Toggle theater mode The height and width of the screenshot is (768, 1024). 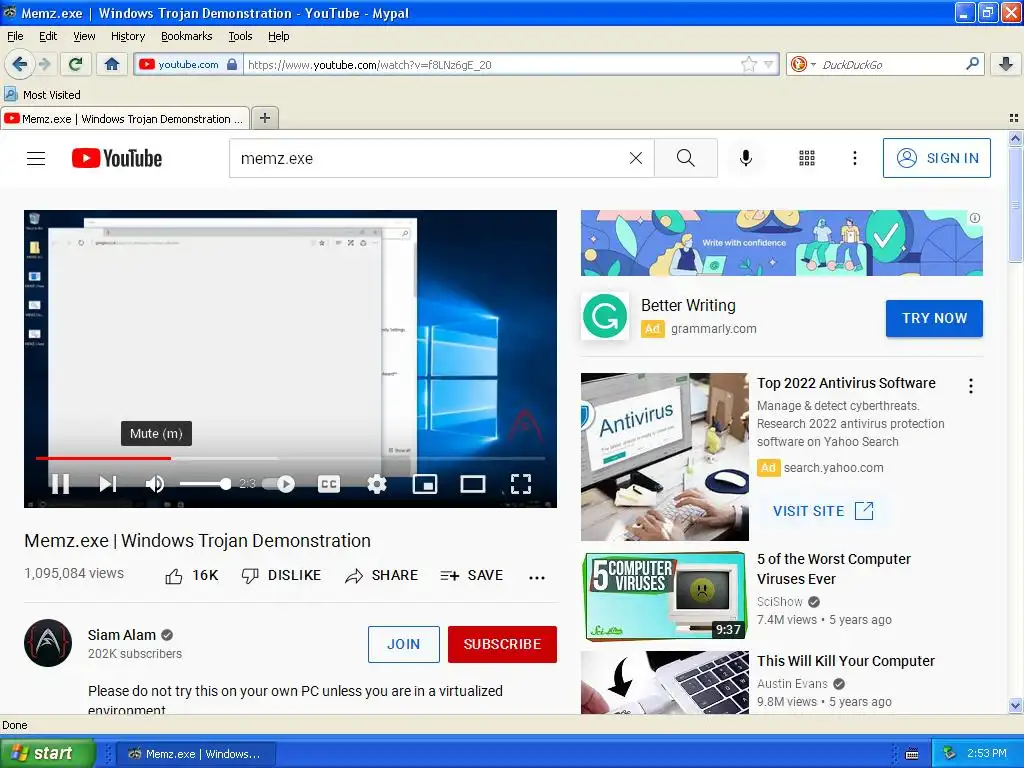pyautogui.click(x=473, y=484)
